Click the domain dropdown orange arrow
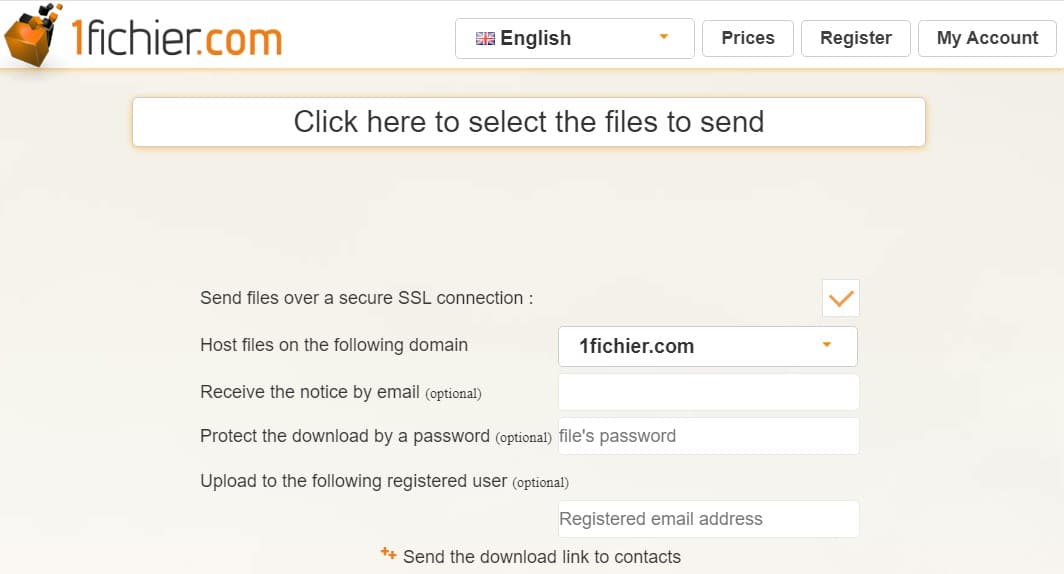 point(826,345)
